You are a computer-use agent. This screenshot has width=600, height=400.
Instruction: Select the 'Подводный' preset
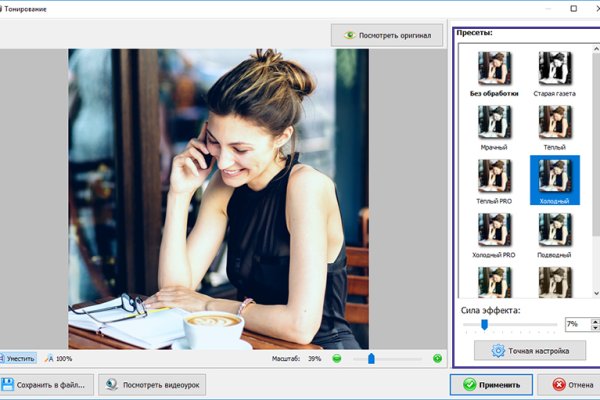click(555, 230)
